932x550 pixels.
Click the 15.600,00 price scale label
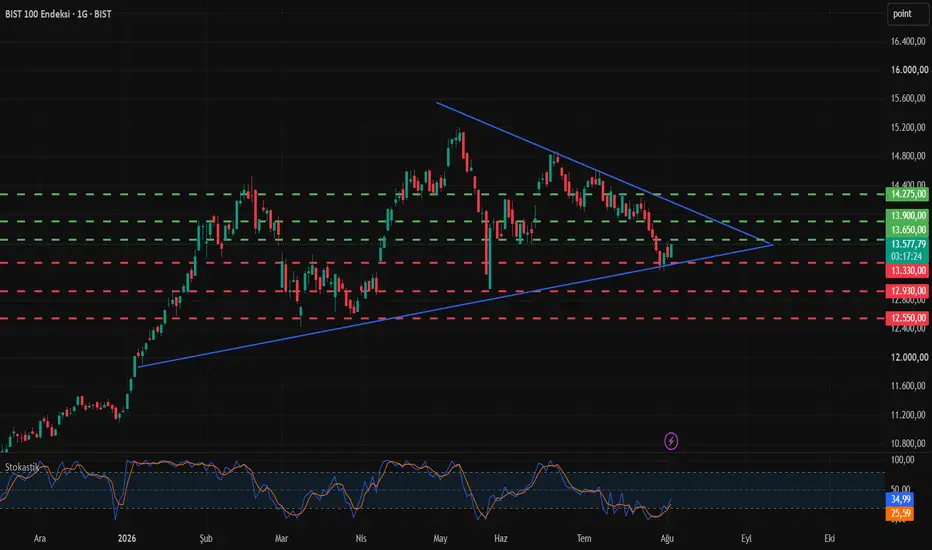point(908,98)
